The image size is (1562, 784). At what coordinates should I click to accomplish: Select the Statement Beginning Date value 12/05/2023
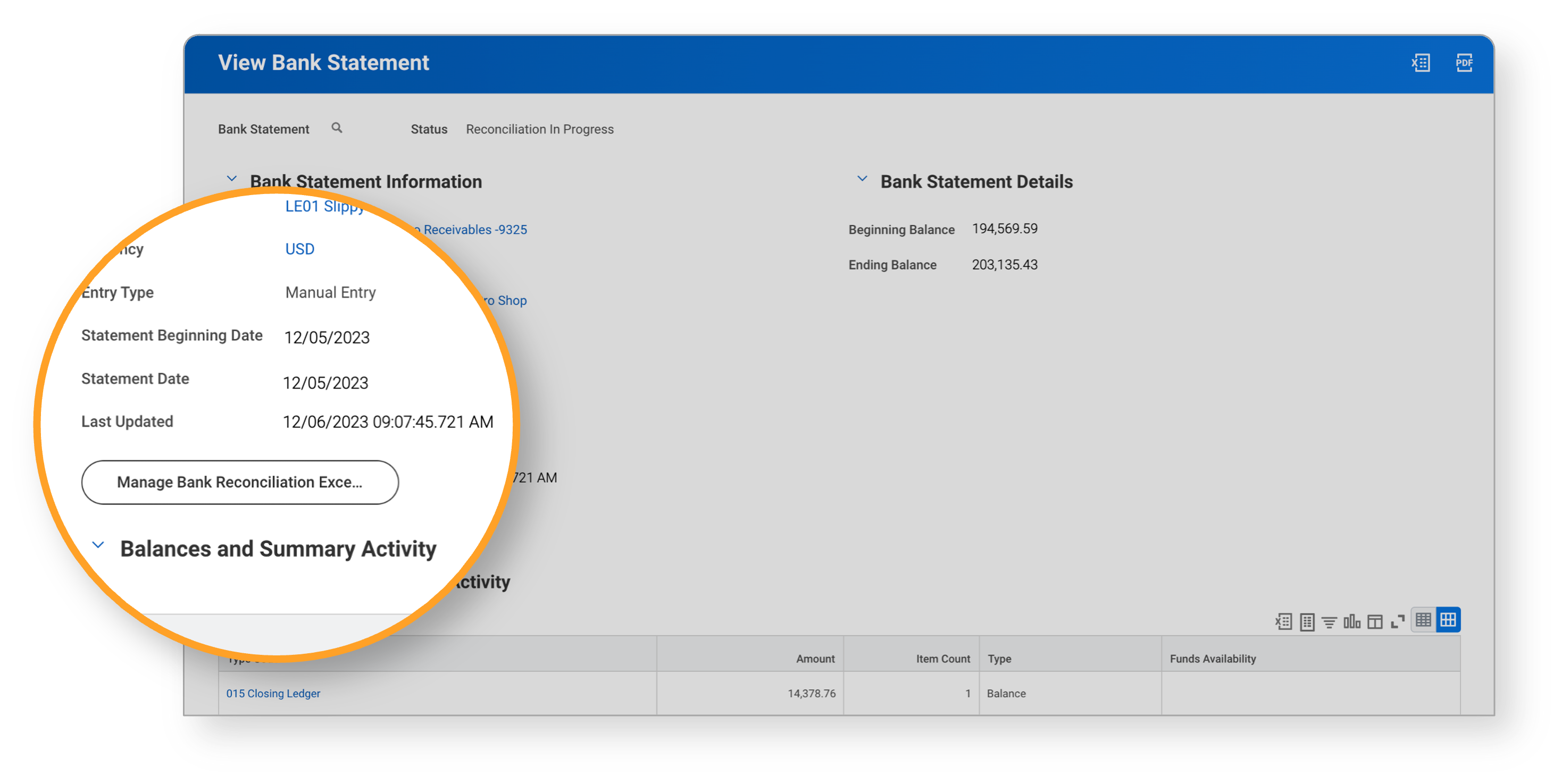(x=327, y=338)
